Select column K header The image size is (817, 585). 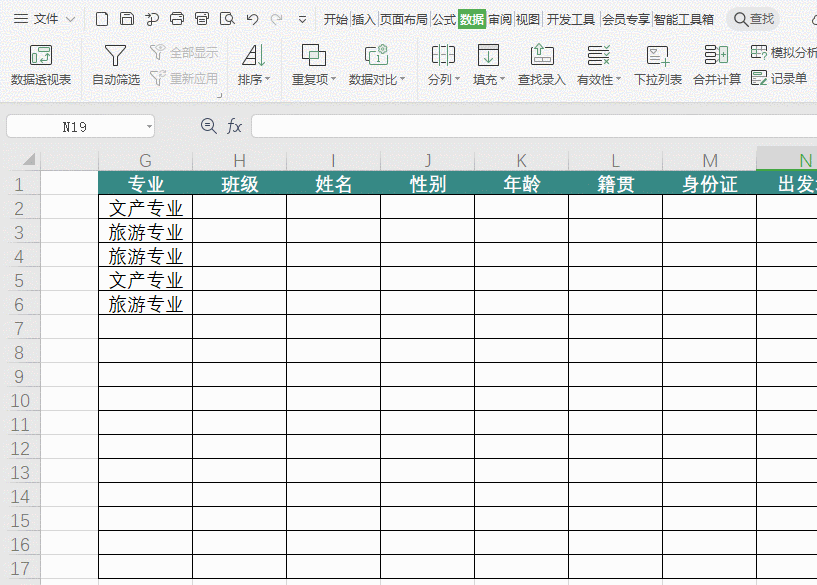coord(521,160)
